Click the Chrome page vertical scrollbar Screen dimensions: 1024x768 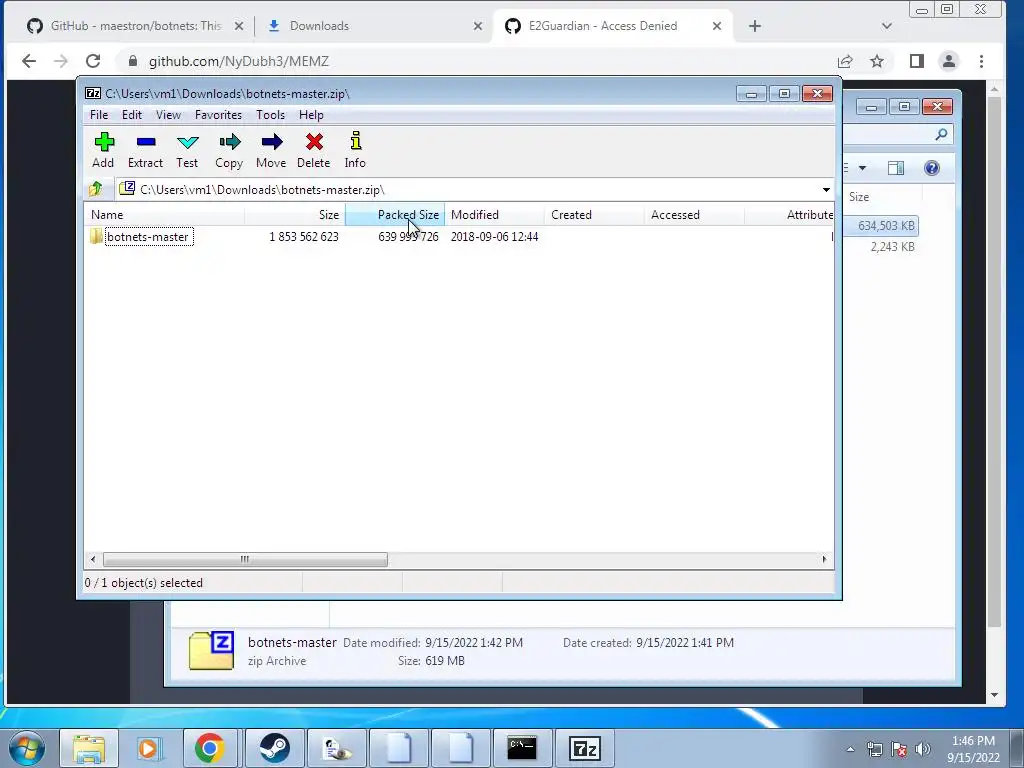[x=994, y=363]
